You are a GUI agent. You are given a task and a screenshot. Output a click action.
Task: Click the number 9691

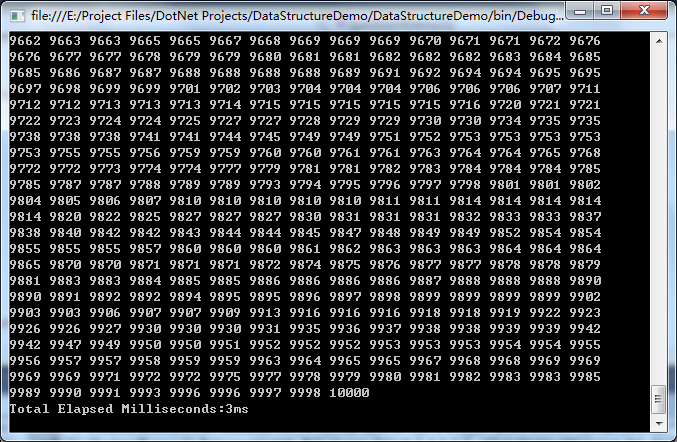[385, 73]
